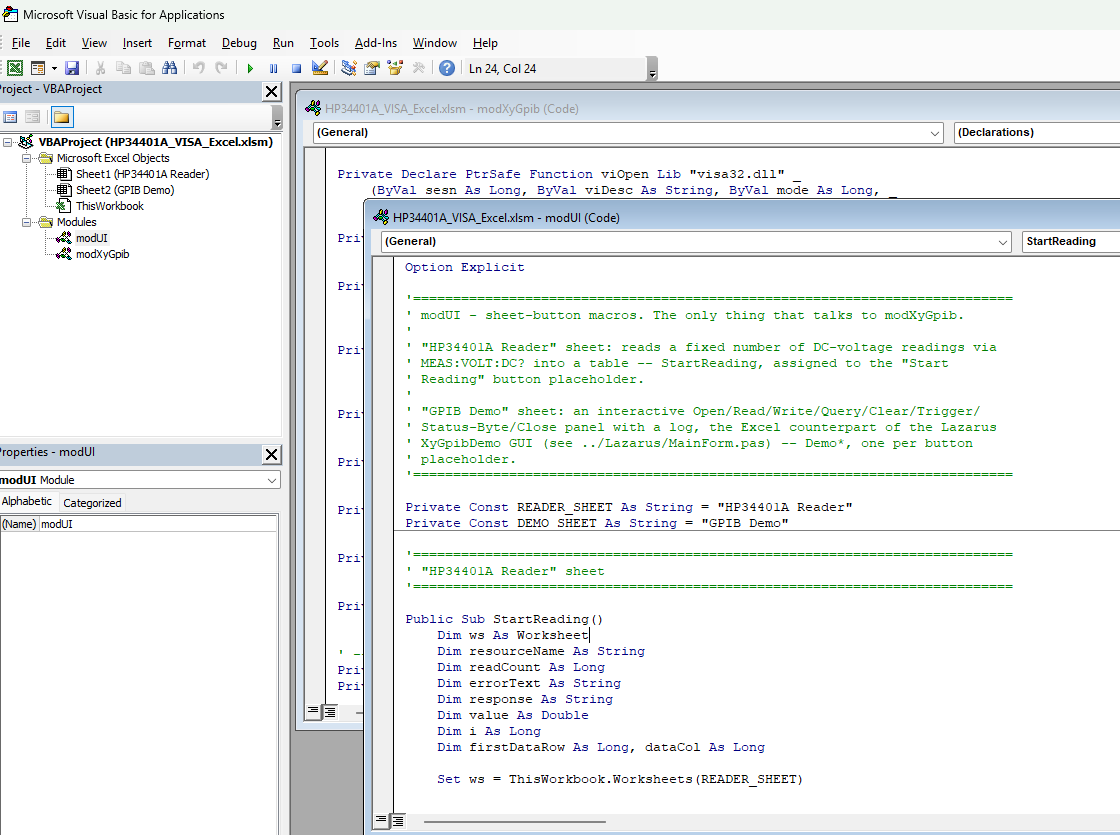The height and width of the screenshot is (835, 1120).
Task: Open the File menu
Action: coord(21,43)
